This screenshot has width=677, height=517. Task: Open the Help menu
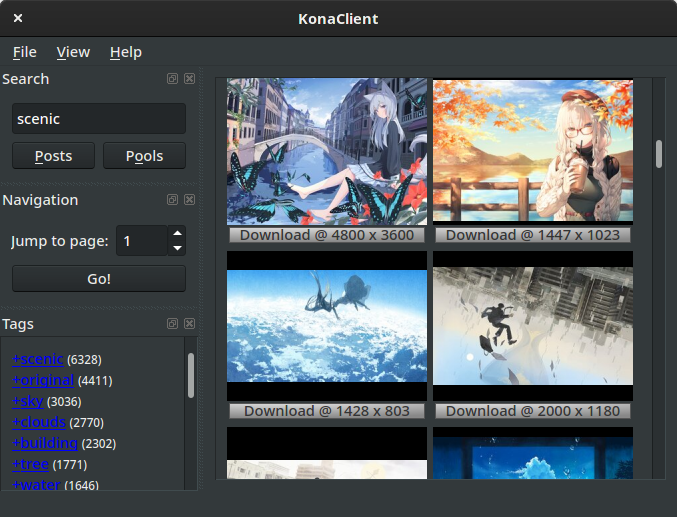(x=125, y=52)
